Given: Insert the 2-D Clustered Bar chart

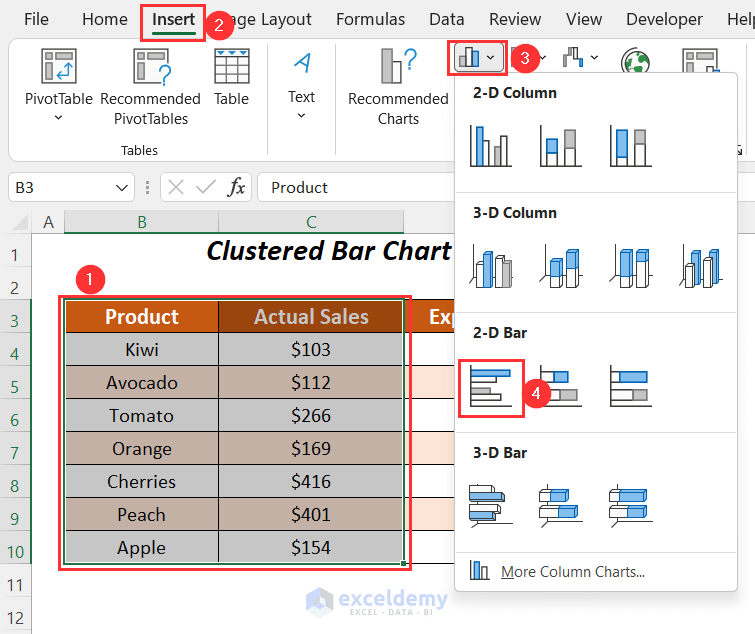Looking at the screenshot, I should tap(491, 387).
